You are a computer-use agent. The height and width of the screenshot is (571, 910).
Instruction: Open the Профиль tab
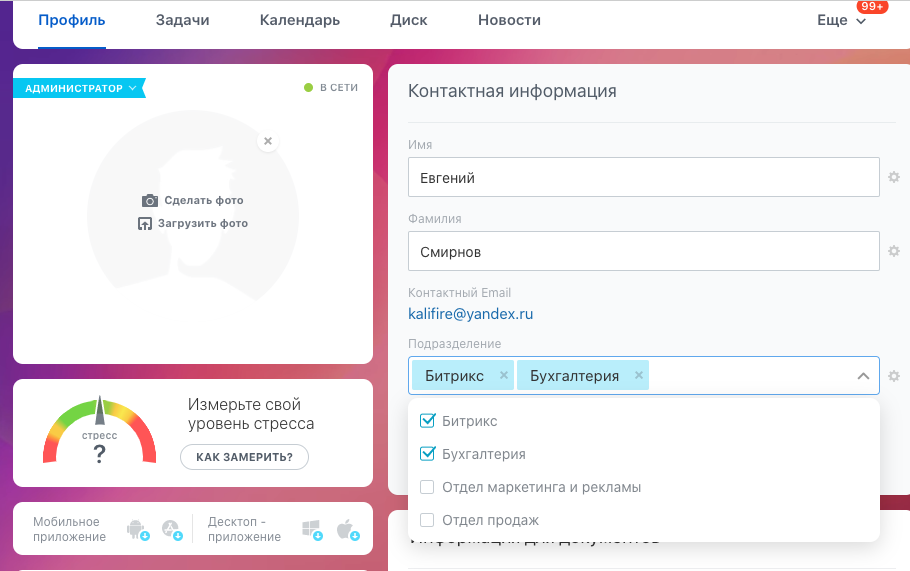71,20
